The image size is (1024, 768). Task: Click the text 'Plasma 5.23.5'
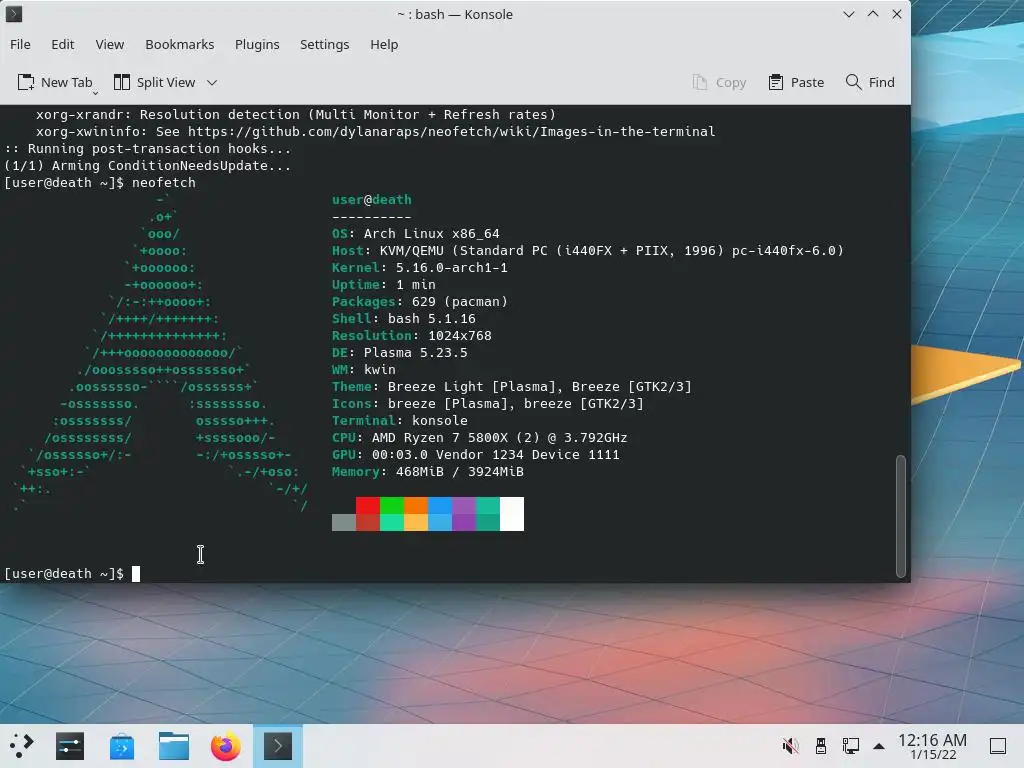[415, 353]
